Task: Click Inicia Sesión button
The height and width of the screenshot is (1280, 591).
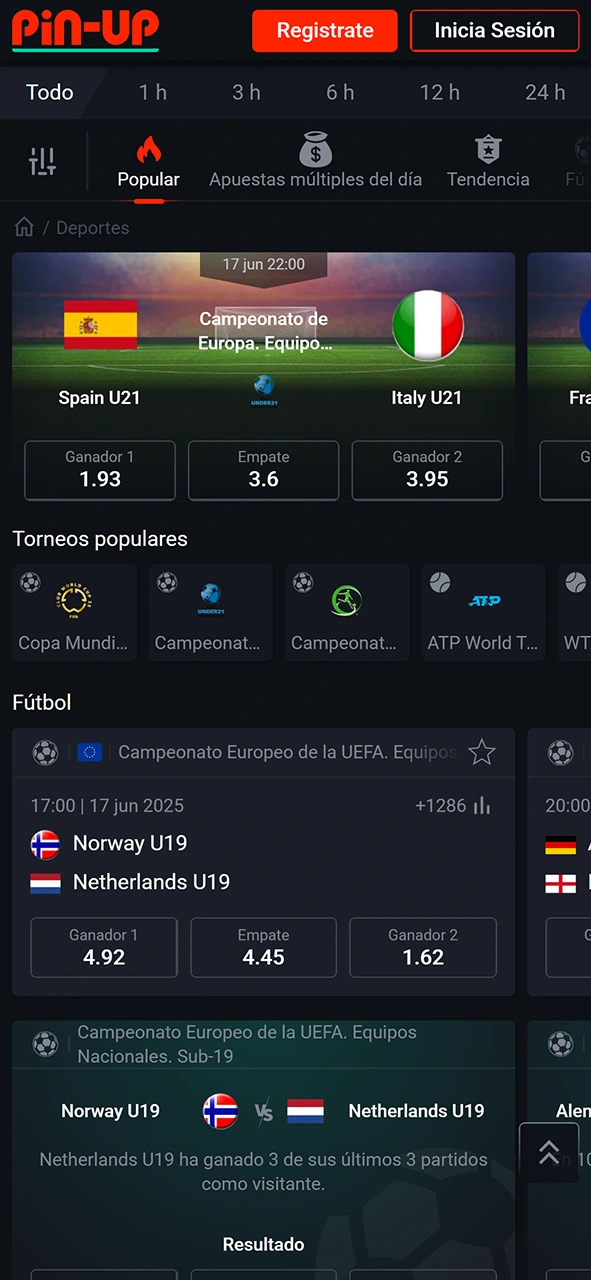Action: point(494,31)
